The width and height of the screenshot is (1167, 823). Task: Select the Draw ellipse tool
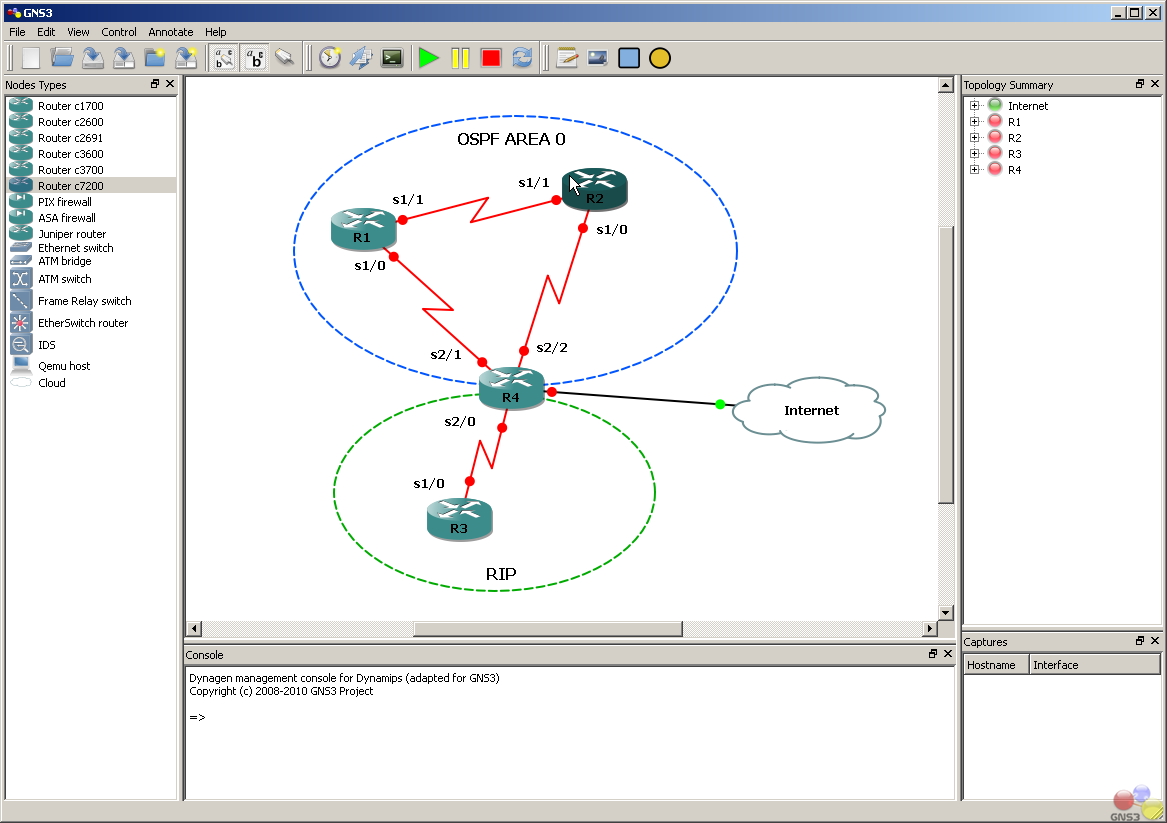[x=659, y=58]
